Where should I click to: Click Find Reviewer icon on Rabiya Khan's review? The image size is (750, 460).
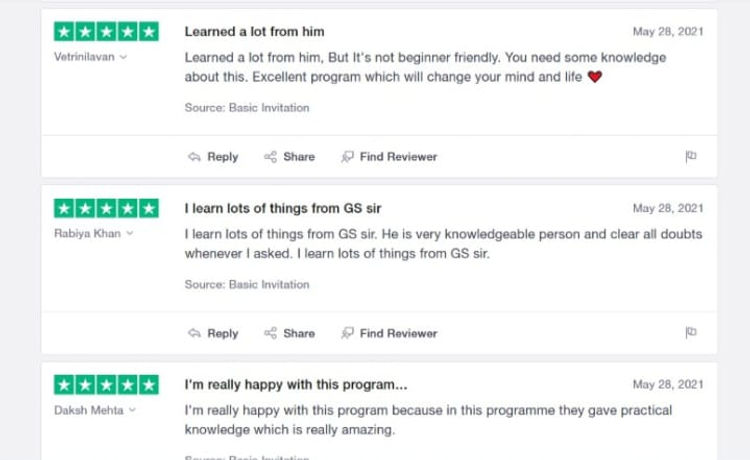(347, 334)
